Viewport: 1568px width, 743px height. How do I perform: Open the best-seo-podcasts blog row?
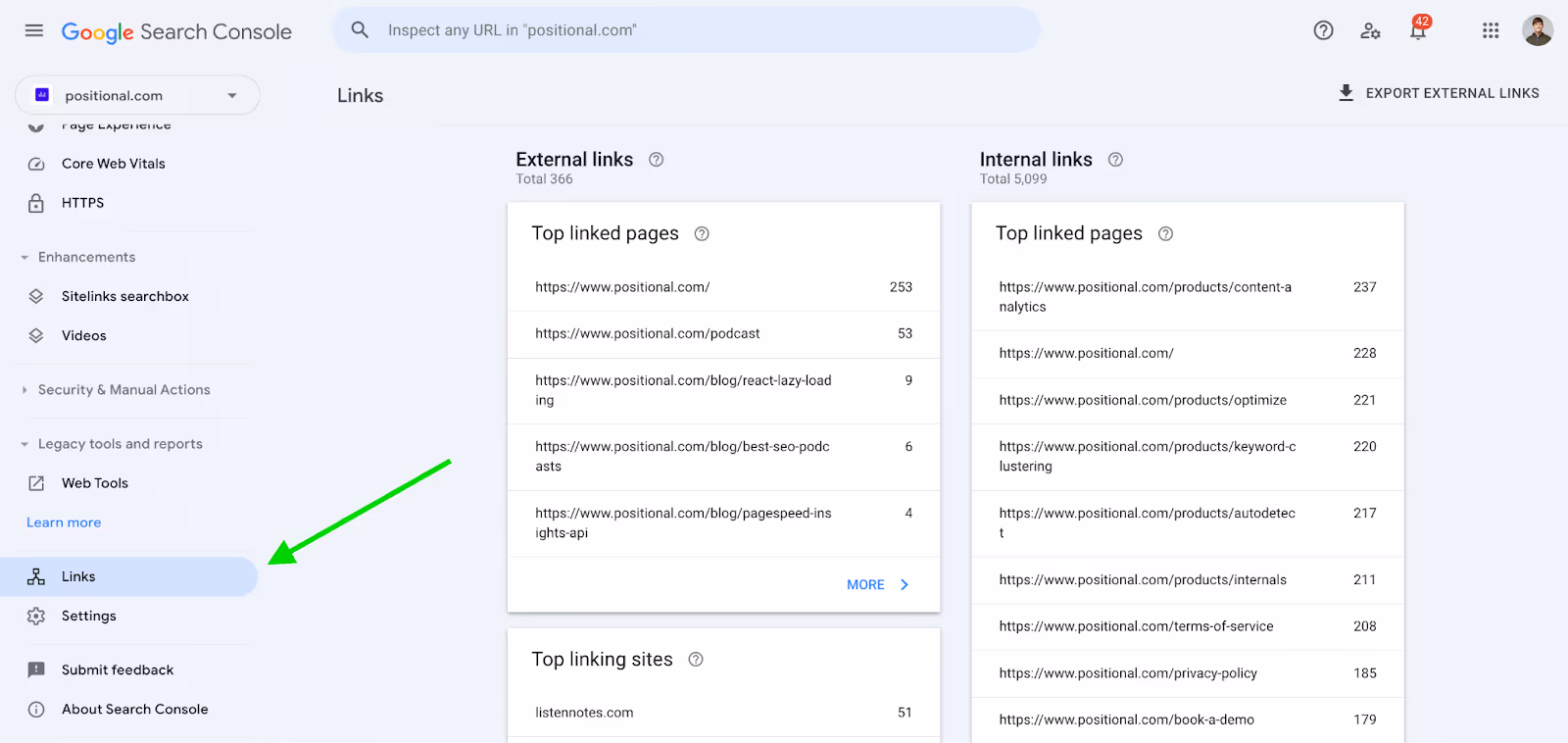[723, 457]
